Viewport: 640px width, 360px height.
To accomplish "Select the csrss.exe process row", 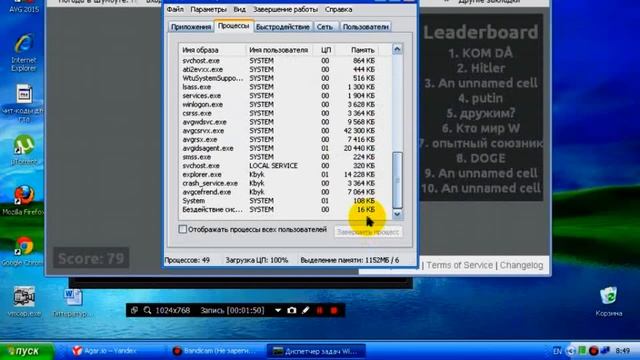I will (x=278, y=113).
